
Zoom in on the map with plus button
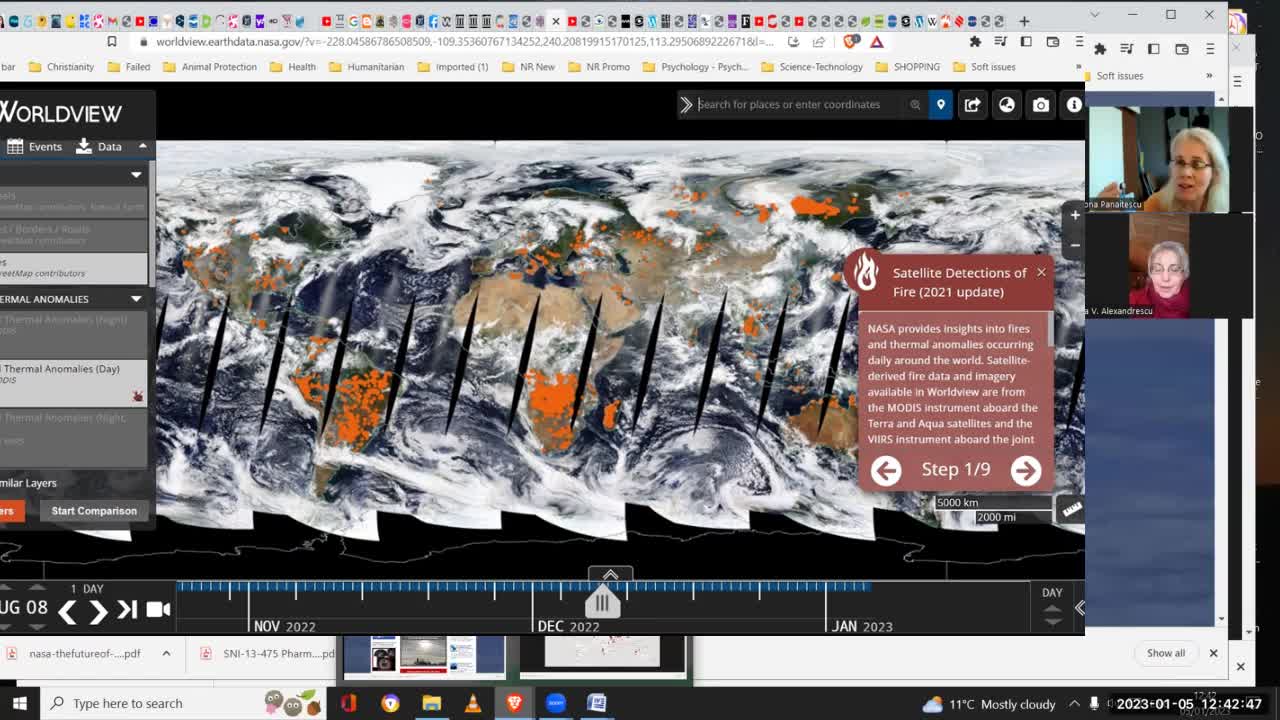(x=1075, y=215)
